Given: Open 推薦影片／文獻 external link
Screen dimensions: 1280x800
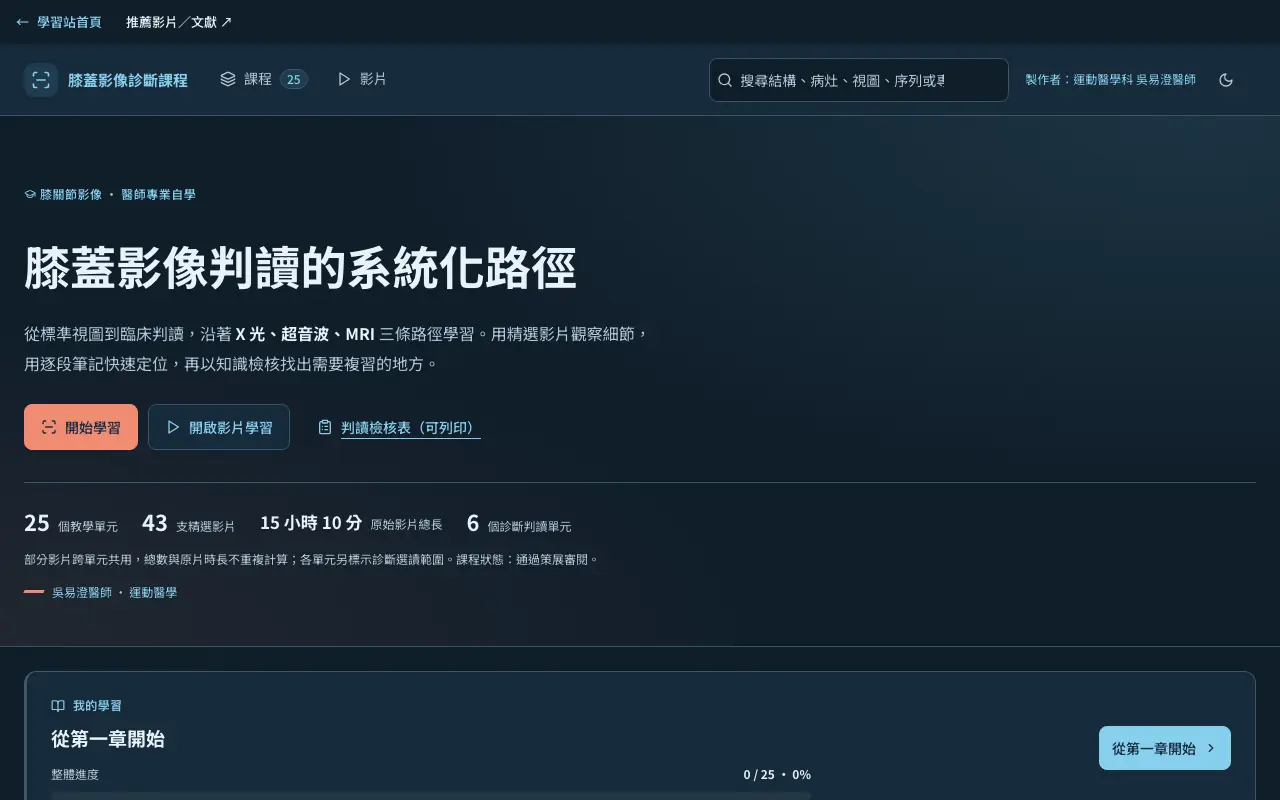Looking at the screenshot, I should [x=179, y=22].
